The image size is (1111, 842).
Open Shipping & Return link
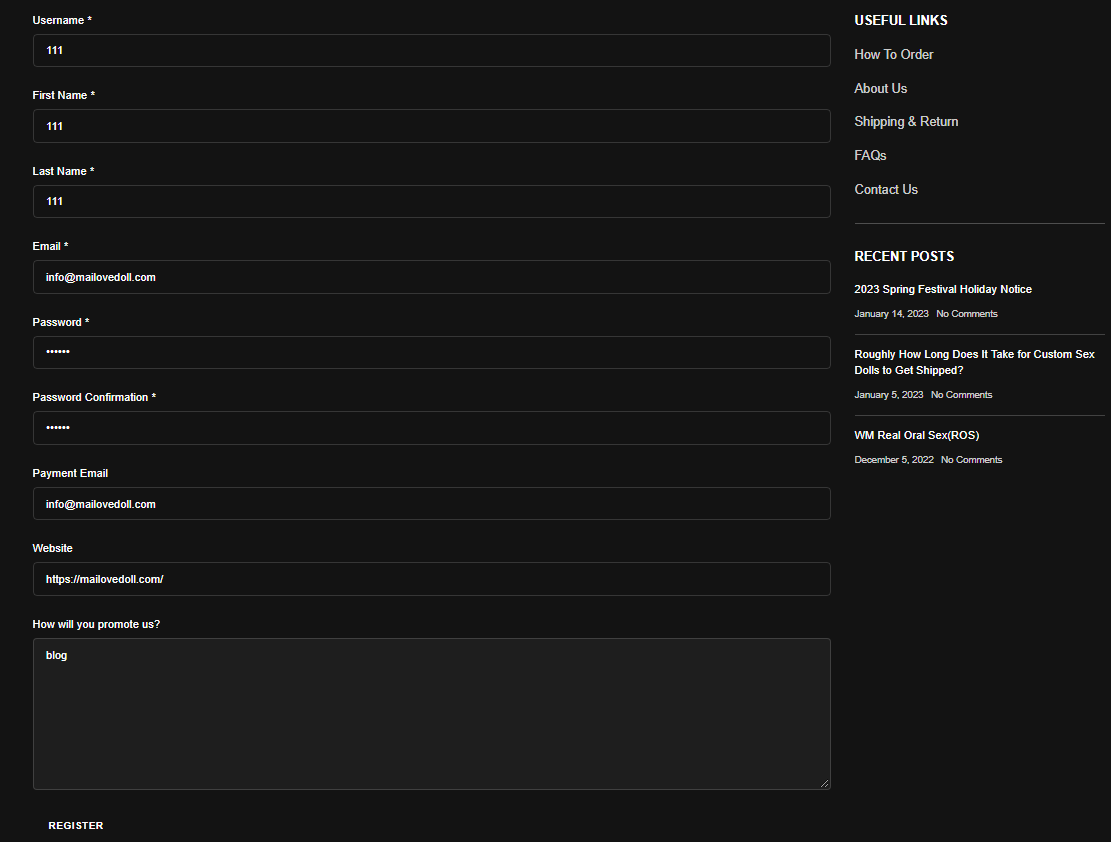tap(906, 122)
